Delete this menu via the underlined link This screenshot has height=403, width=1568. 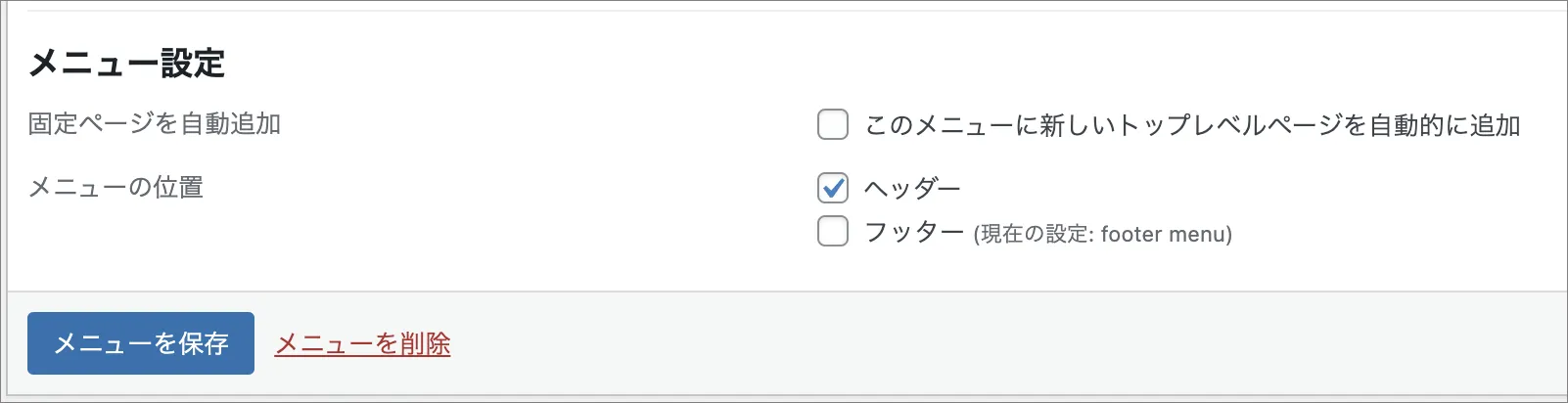[362, 344]
